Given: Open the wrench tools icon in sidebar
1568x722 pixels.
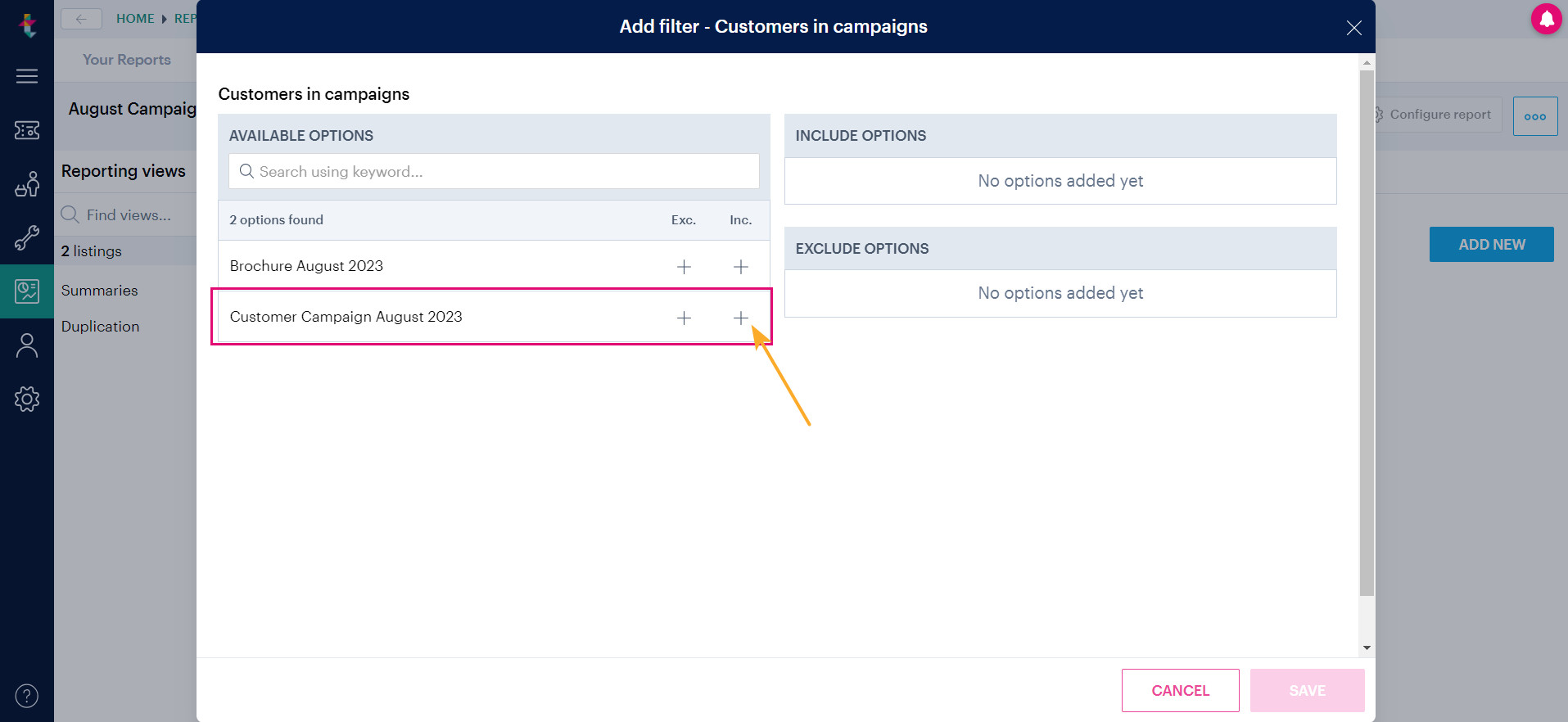Looking at the screenshot, I should pos(27,238).
